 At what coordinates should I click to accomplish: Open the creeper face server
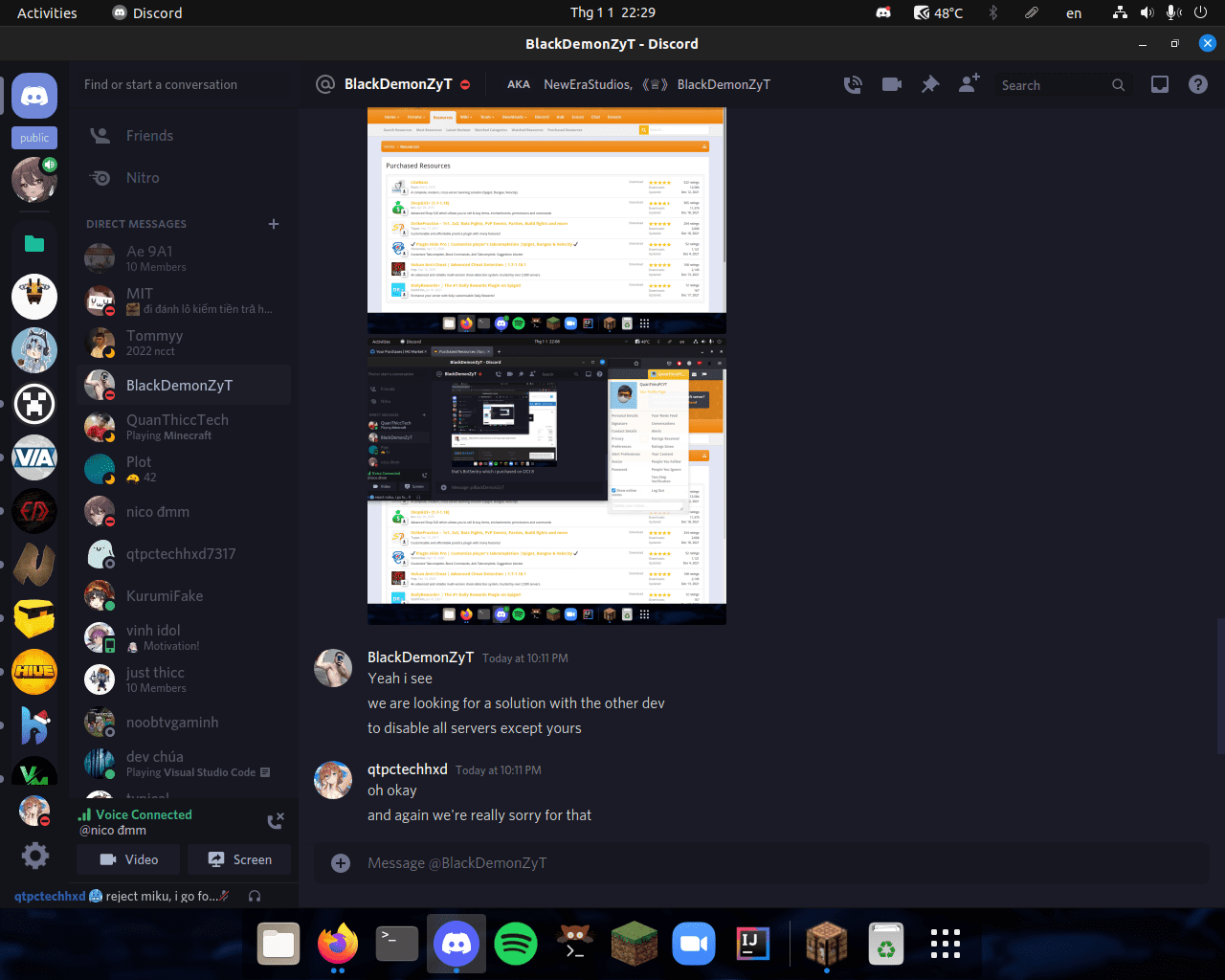34,404
